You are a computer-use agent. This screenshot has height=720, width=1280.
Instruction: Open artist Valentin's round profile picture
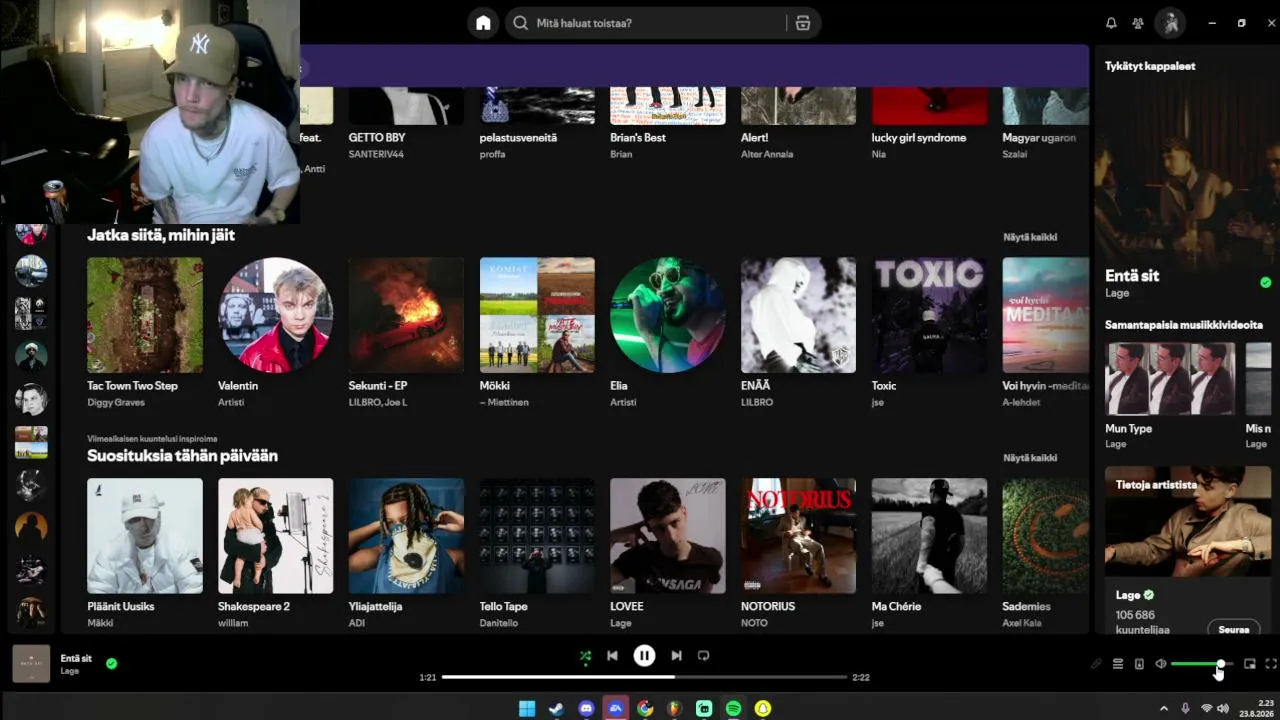pos(275,315)
